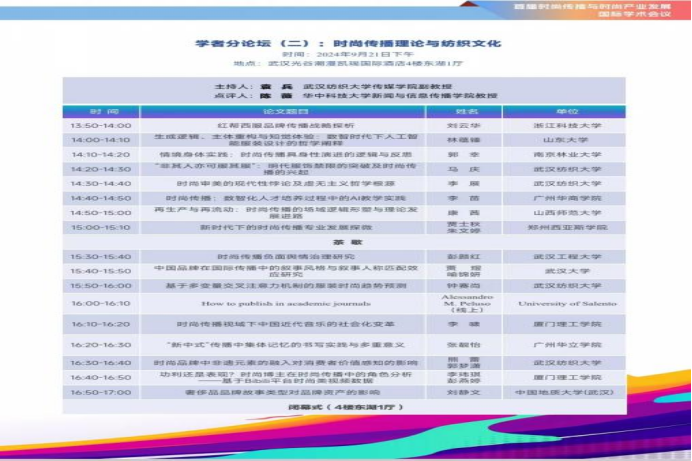Screen dimensions: 692x461
Task: Click the 点评人 commentator information line
Action: pyautogui.click(x=346, y=95)
